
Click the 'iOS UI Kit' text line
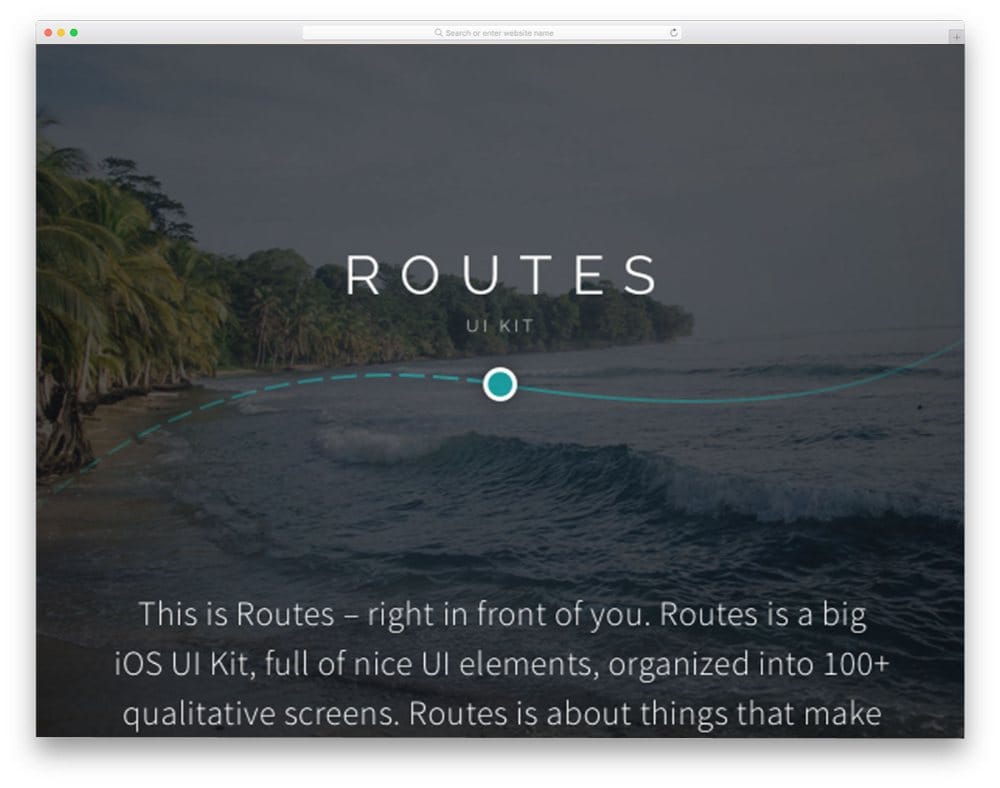click(x=501, y=664)
